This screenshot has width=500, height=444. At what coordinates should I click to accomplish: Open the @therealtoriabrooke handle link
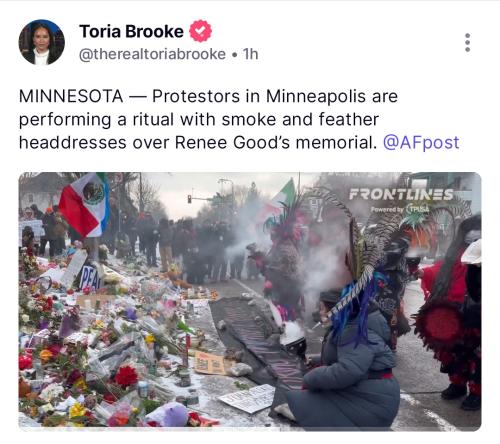pos(152,54)
